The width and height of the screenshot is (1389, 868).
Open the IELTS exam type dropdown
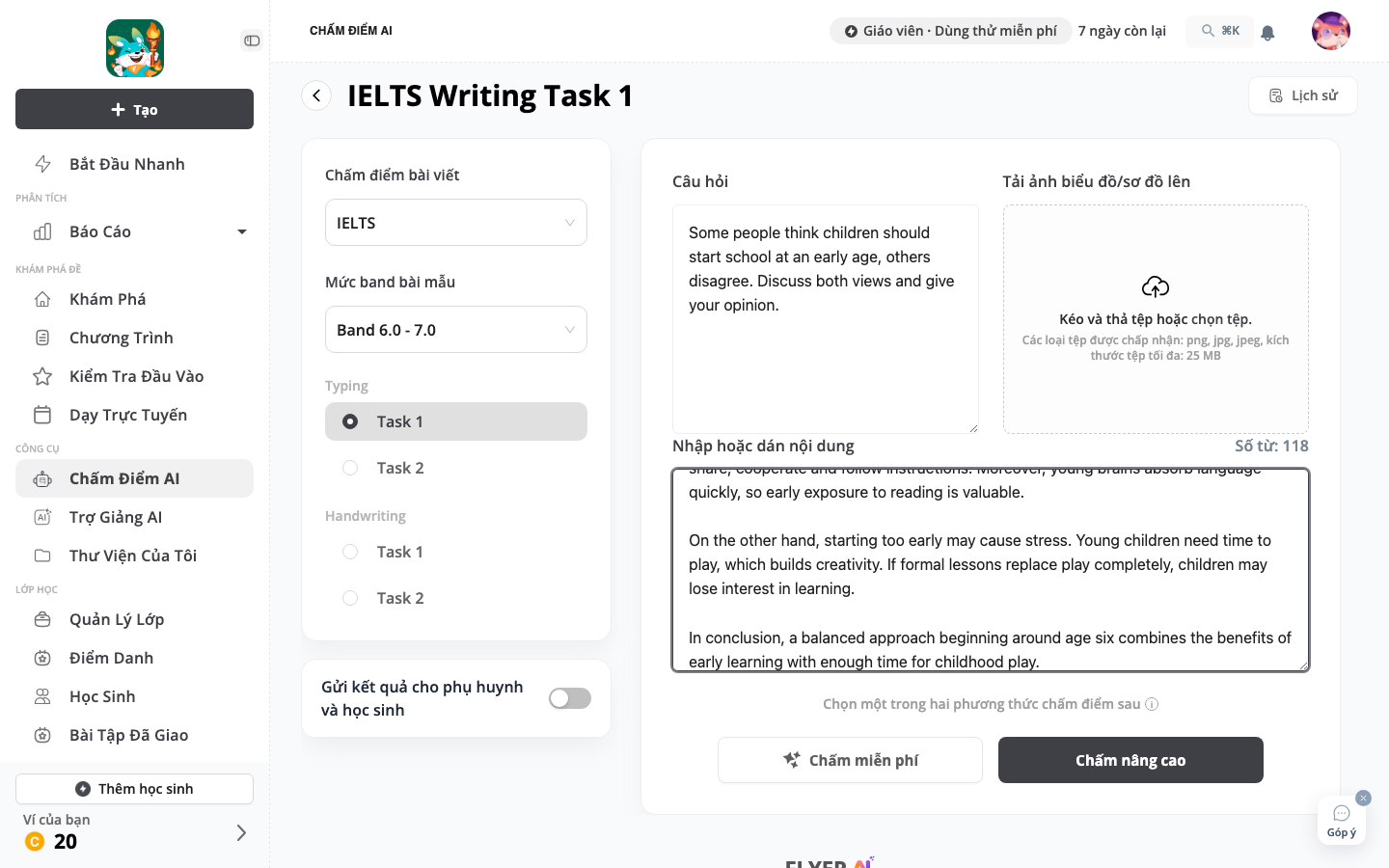(456, 223)
